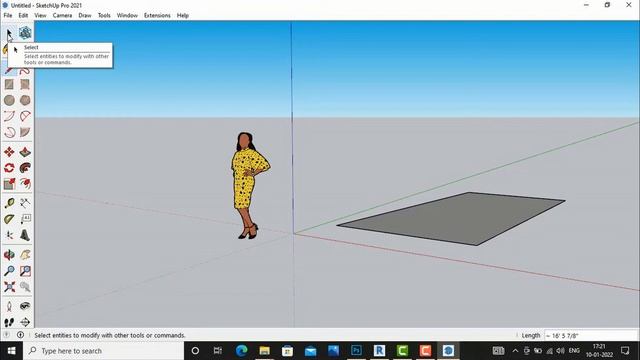Activate the Arc tool
The width and height of the screenshot is (640, 360).
9,116
